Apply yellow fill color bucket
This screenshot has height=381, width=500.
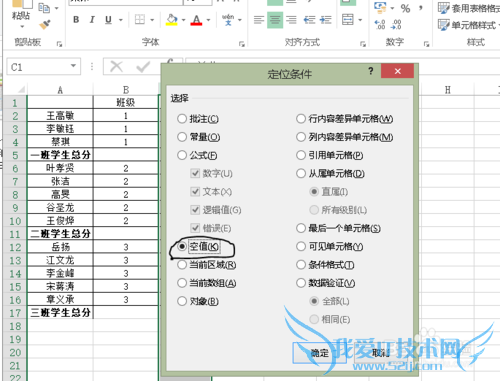(x=172, y=20)
